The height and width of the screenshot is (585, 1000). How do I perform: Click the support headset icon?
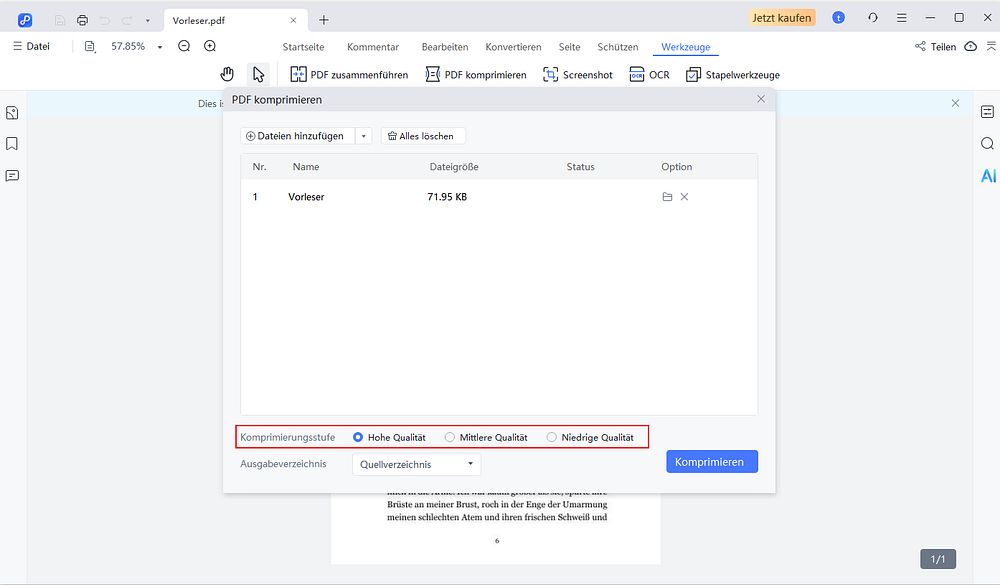point(872,18)
